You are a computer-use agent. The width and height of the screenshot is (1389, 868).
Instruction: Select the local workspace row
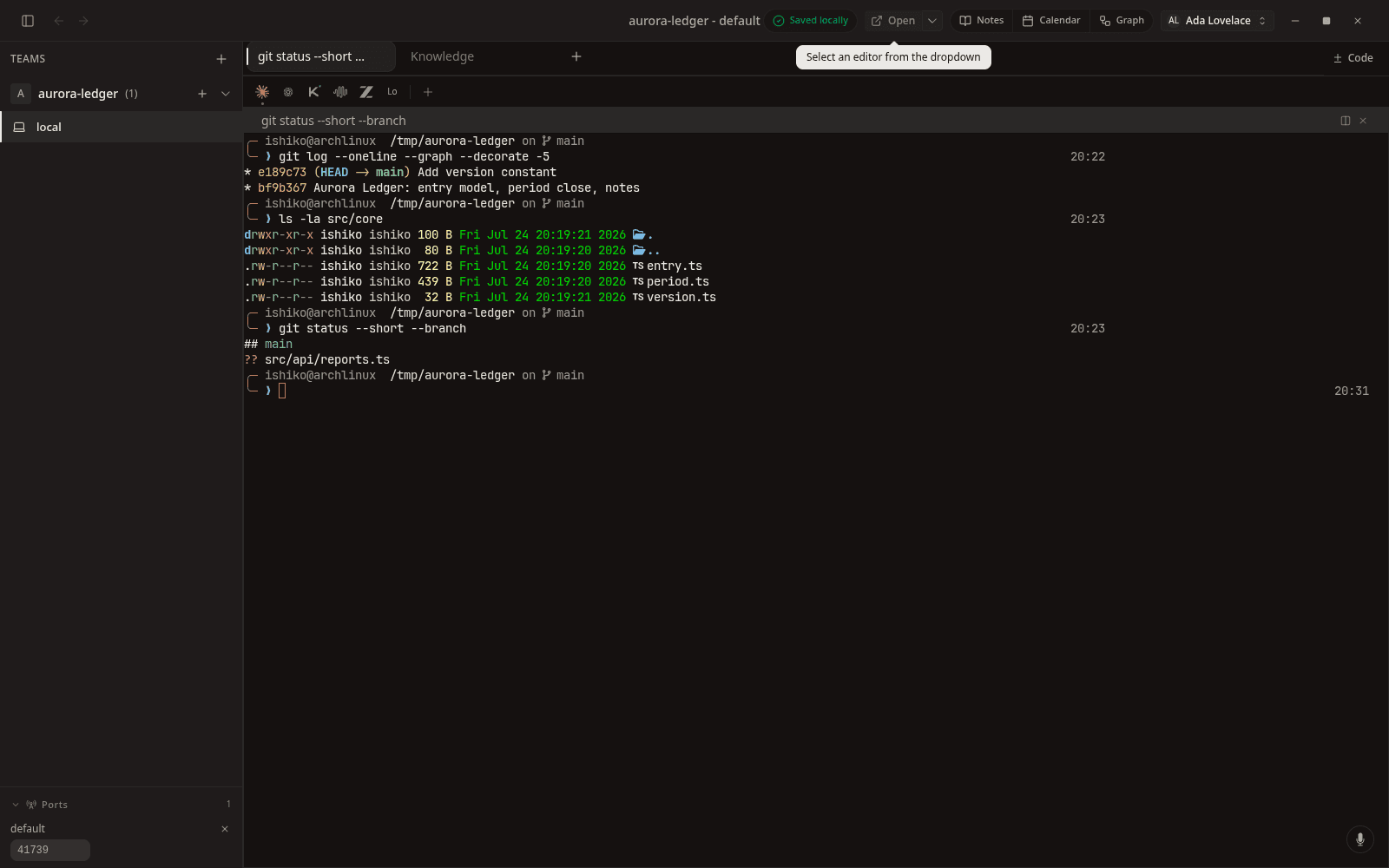pyautogui.click(x=122, y=127)
